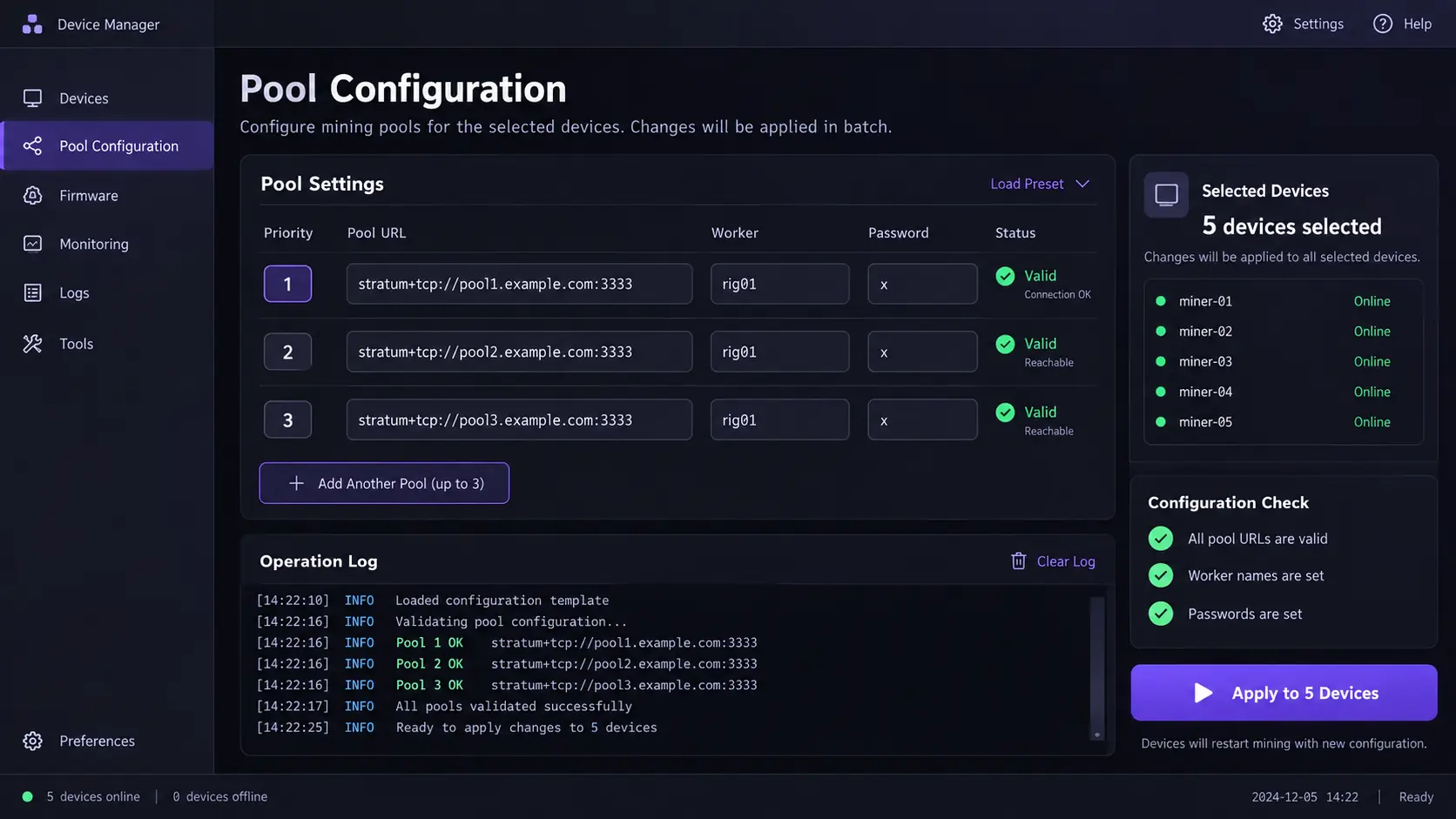
Task: Click 'Ready' status in bottom right
Action: tap(1416, 796)
